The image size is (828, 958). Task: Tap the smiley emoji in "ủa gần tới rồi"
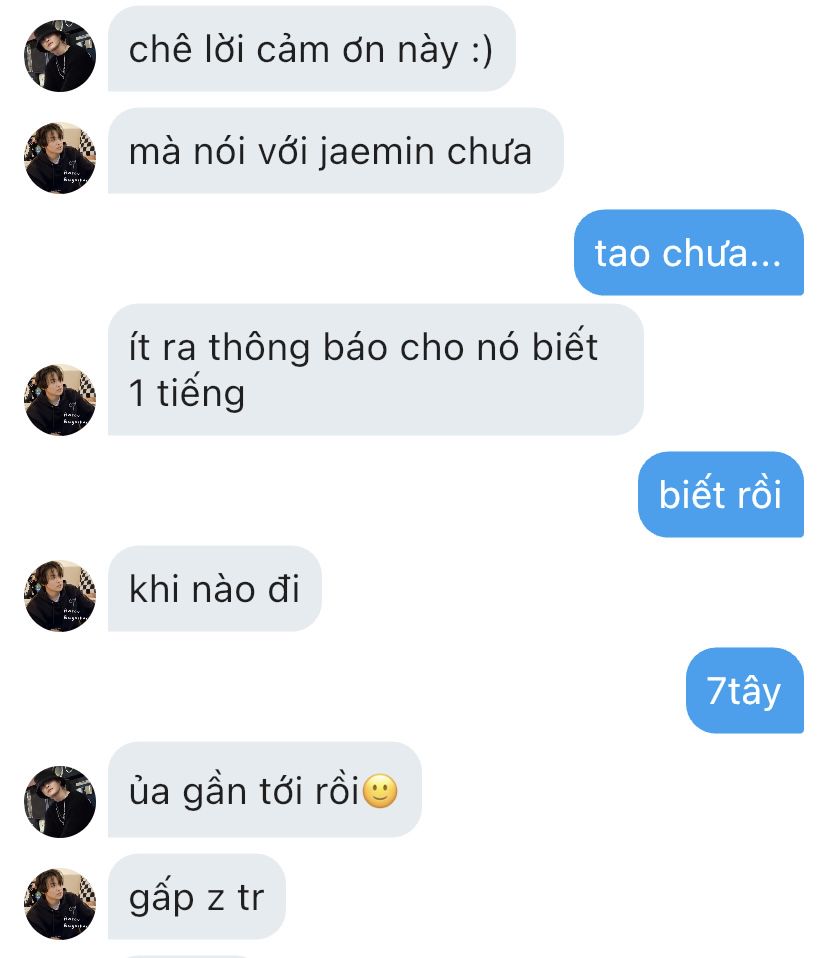(x=380, y=791)
